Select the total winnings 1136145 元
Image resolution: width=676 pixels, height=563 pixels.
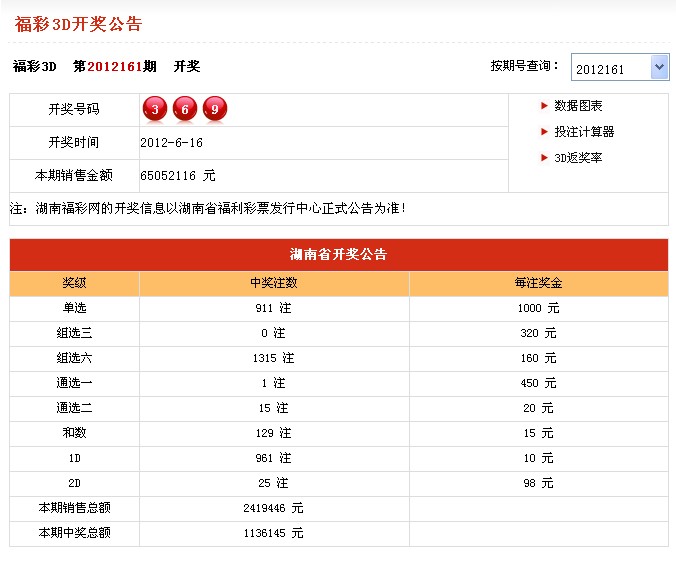coord(273,533)
